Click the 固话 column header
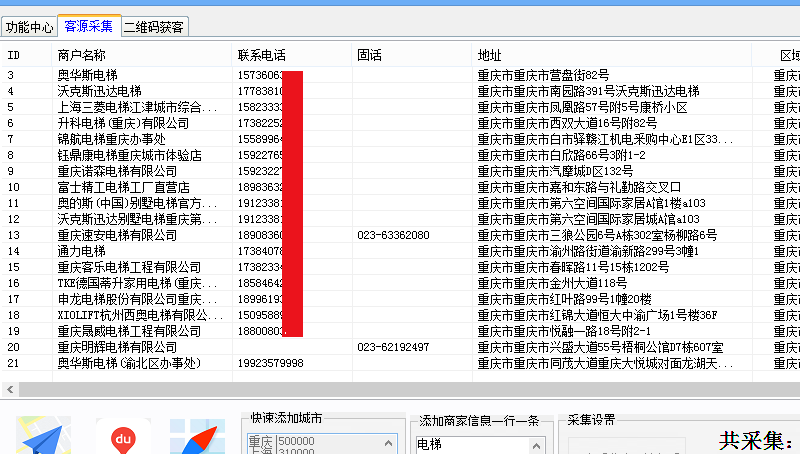800x454 pixels. 370,55
